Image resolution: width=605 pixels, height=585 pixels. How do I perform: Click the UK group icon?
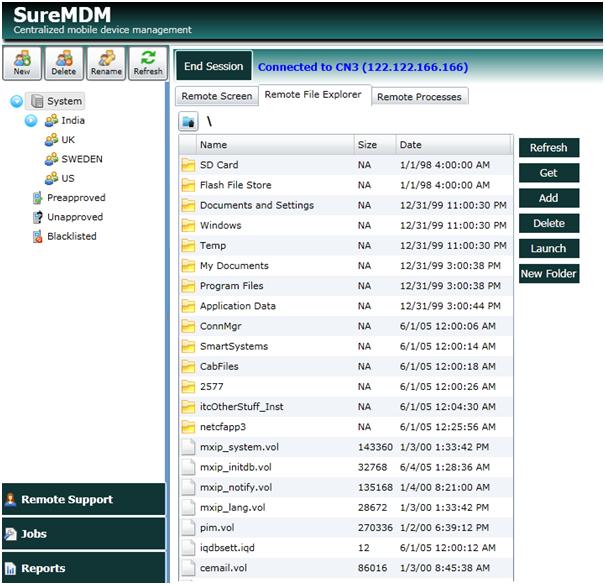(x=51, y=140)
